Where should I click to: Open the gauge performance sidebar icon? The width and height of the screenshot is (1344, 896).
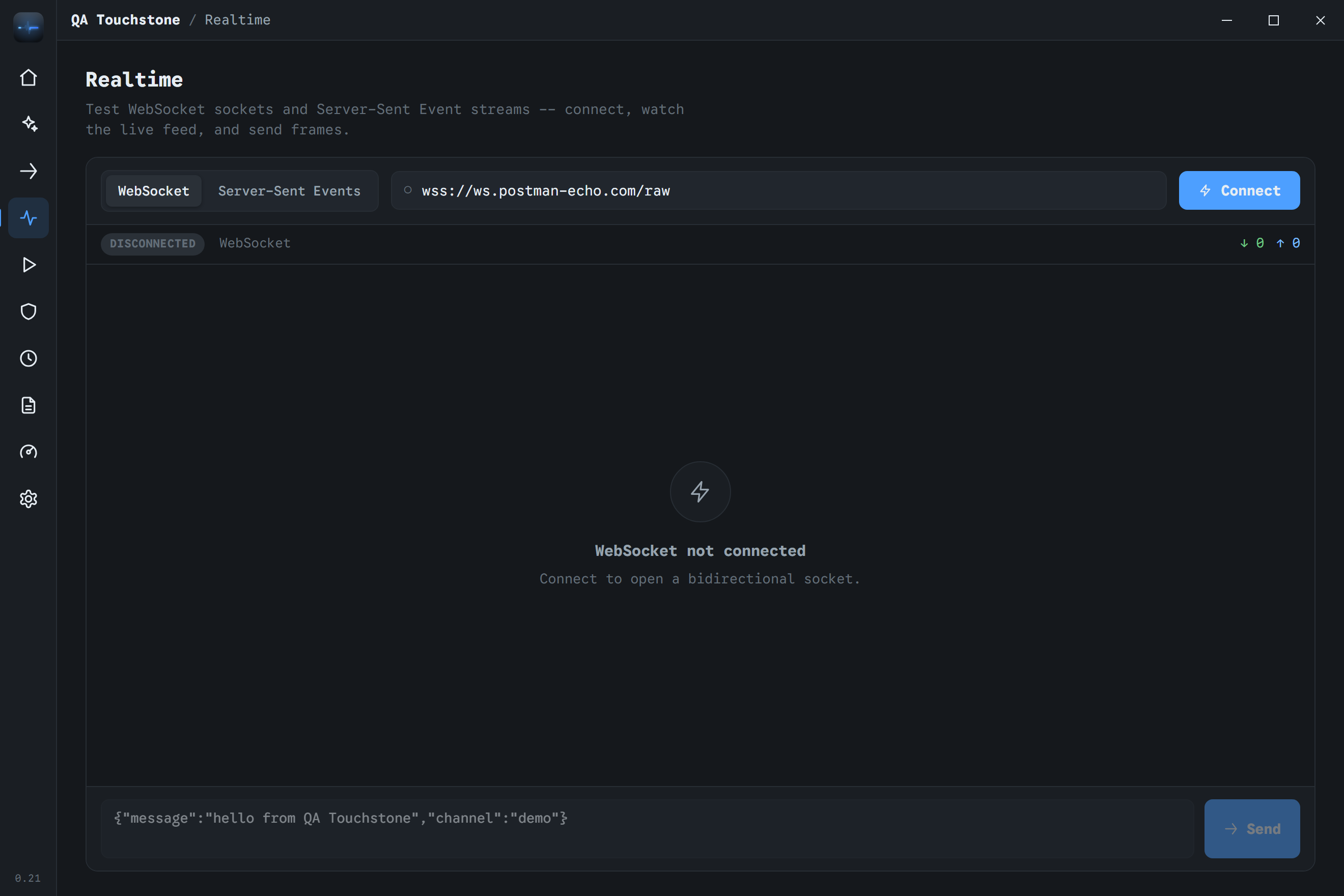pyautogui.click(x=28, y=452)
